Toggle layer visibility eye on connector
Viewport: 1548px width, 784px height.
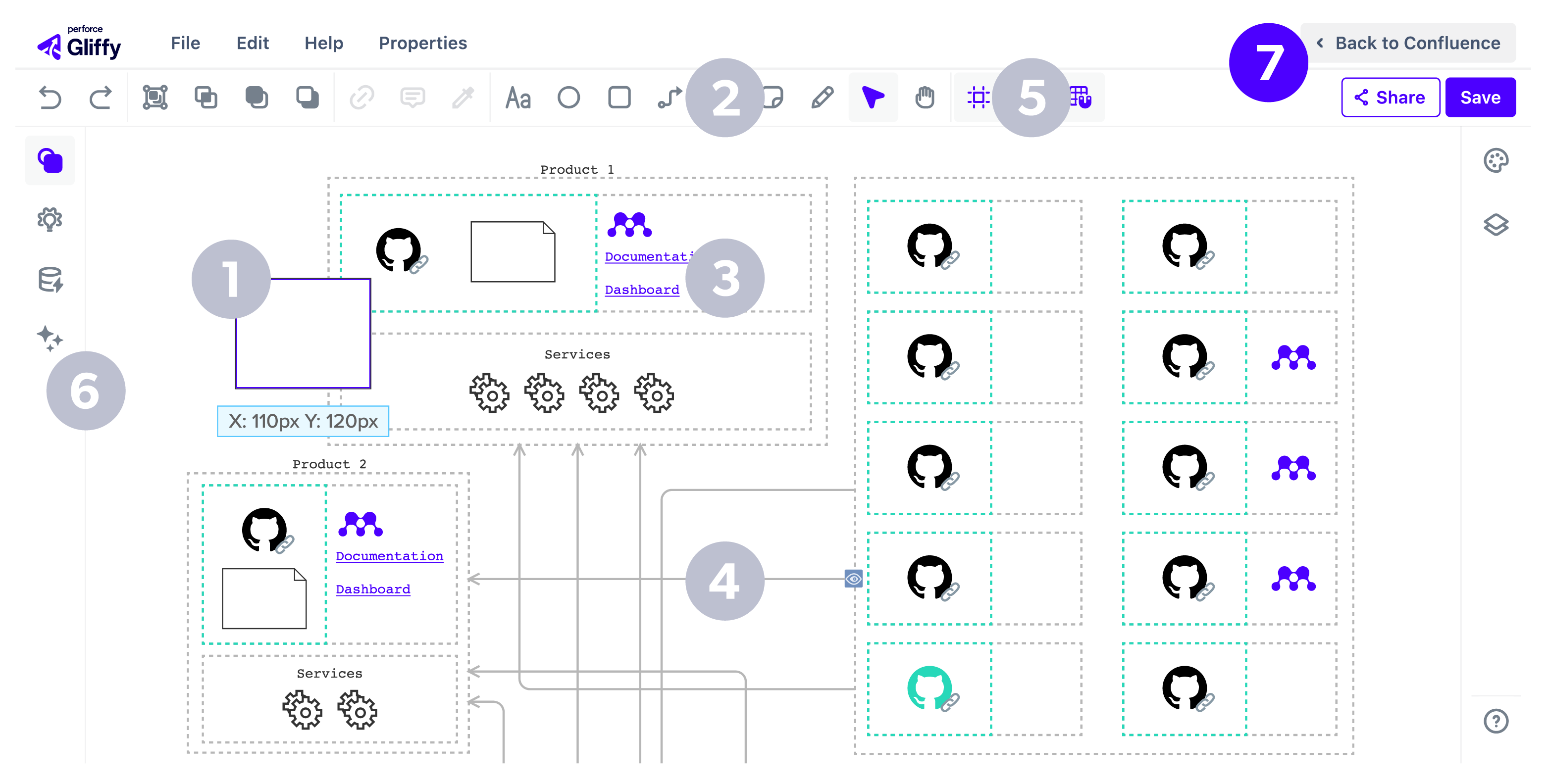(x=853, y=579)
